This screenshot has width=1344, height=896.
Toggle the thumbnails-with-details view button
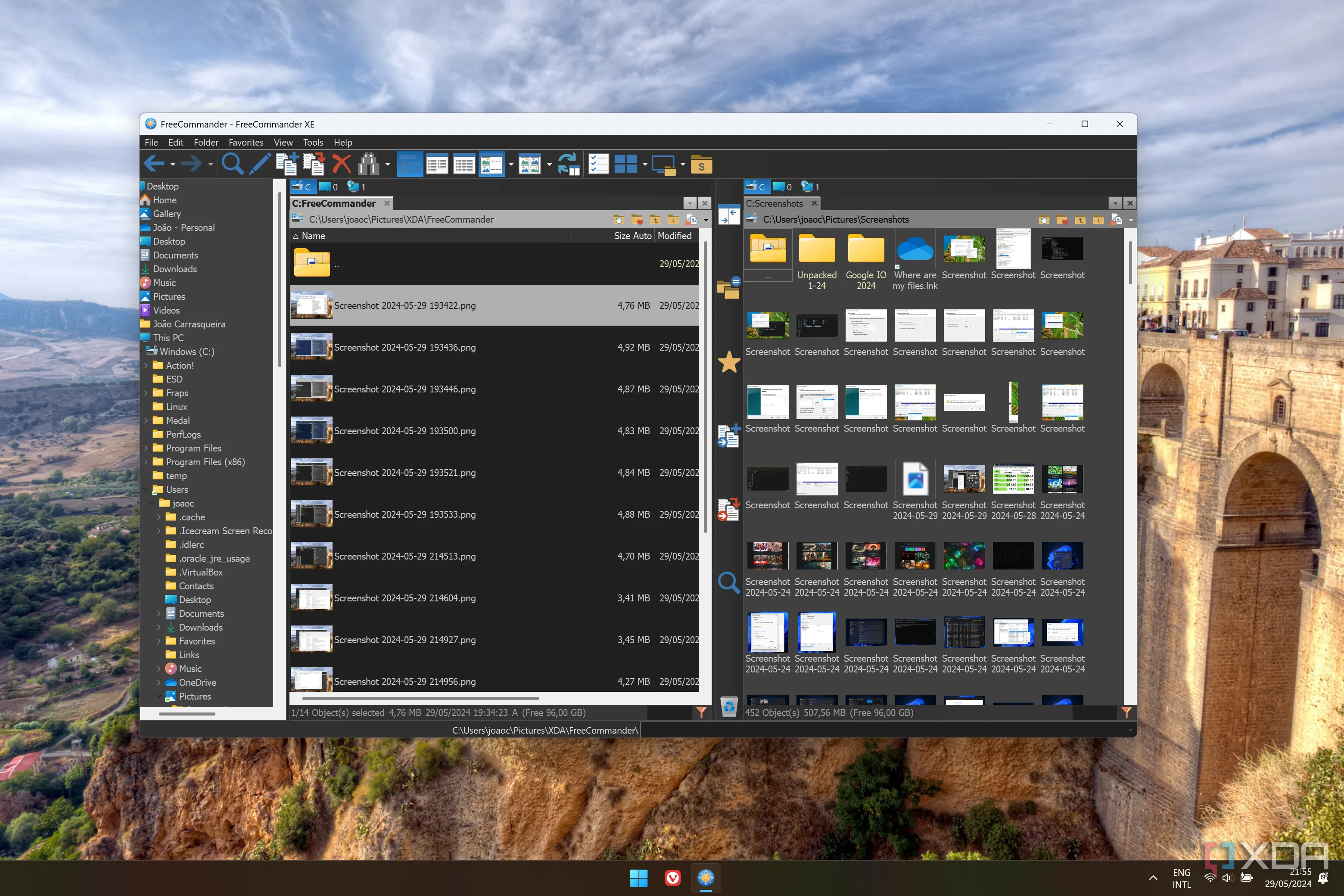click(x=492, y=165)
